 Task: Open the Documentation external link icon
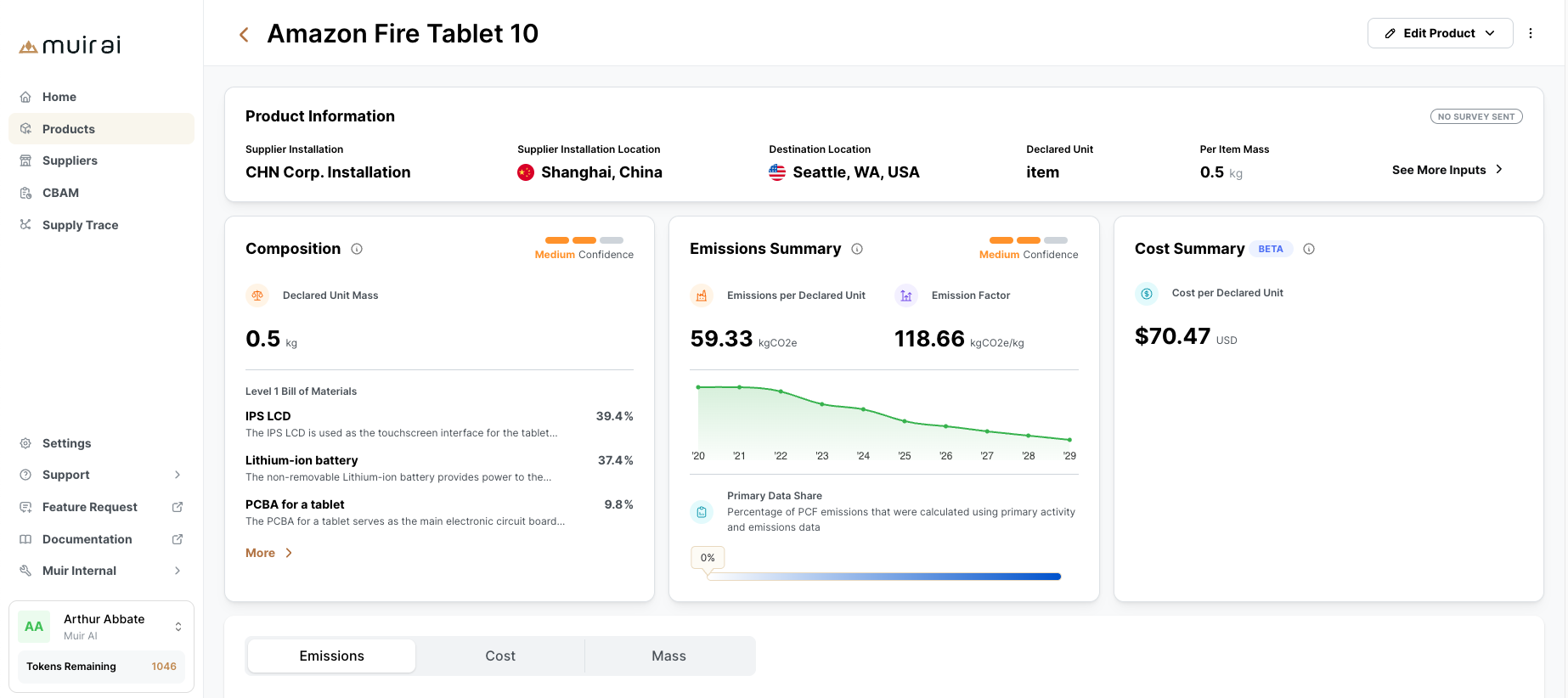click(178, 539)
